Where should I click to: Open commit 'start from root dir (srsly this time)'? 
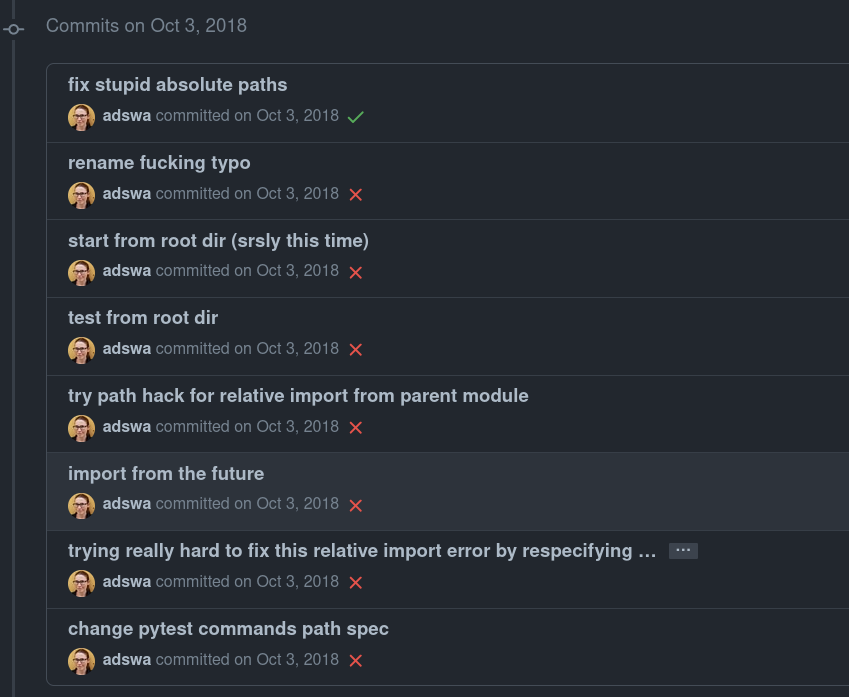(218, 241)
